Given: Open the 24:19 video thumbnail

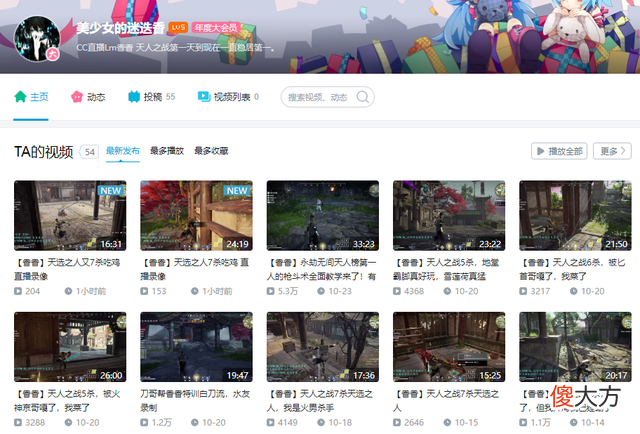Looking at the screenshot, I should (196, 216).
